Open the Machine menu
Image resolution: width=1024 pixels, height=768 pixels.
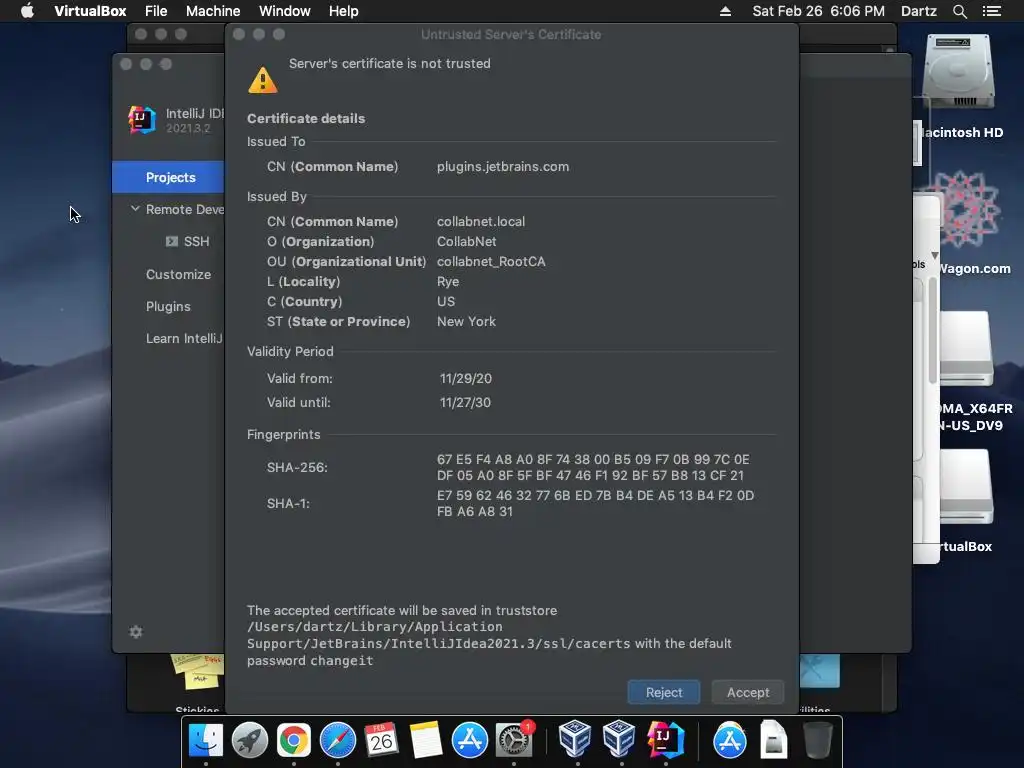coord(213,11)
